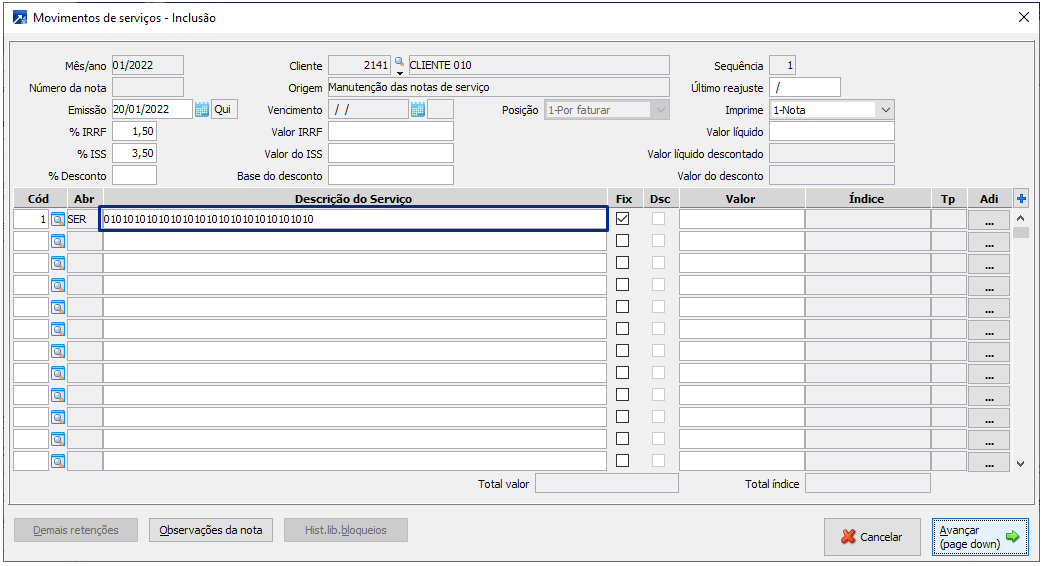Screen dimensions: 1043x566
Task: Click description field containing 0101010 text
Action: click(353, 219)
